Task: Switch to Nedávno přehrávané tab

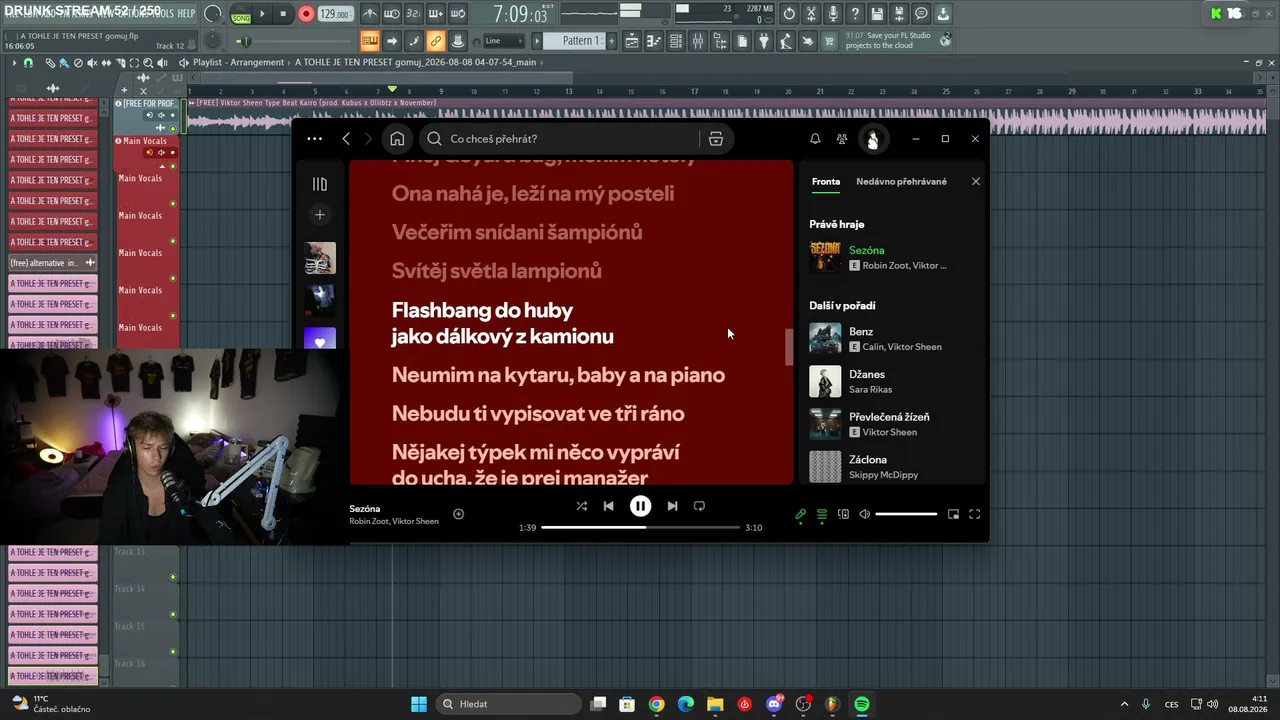Action: coord(901,182)
